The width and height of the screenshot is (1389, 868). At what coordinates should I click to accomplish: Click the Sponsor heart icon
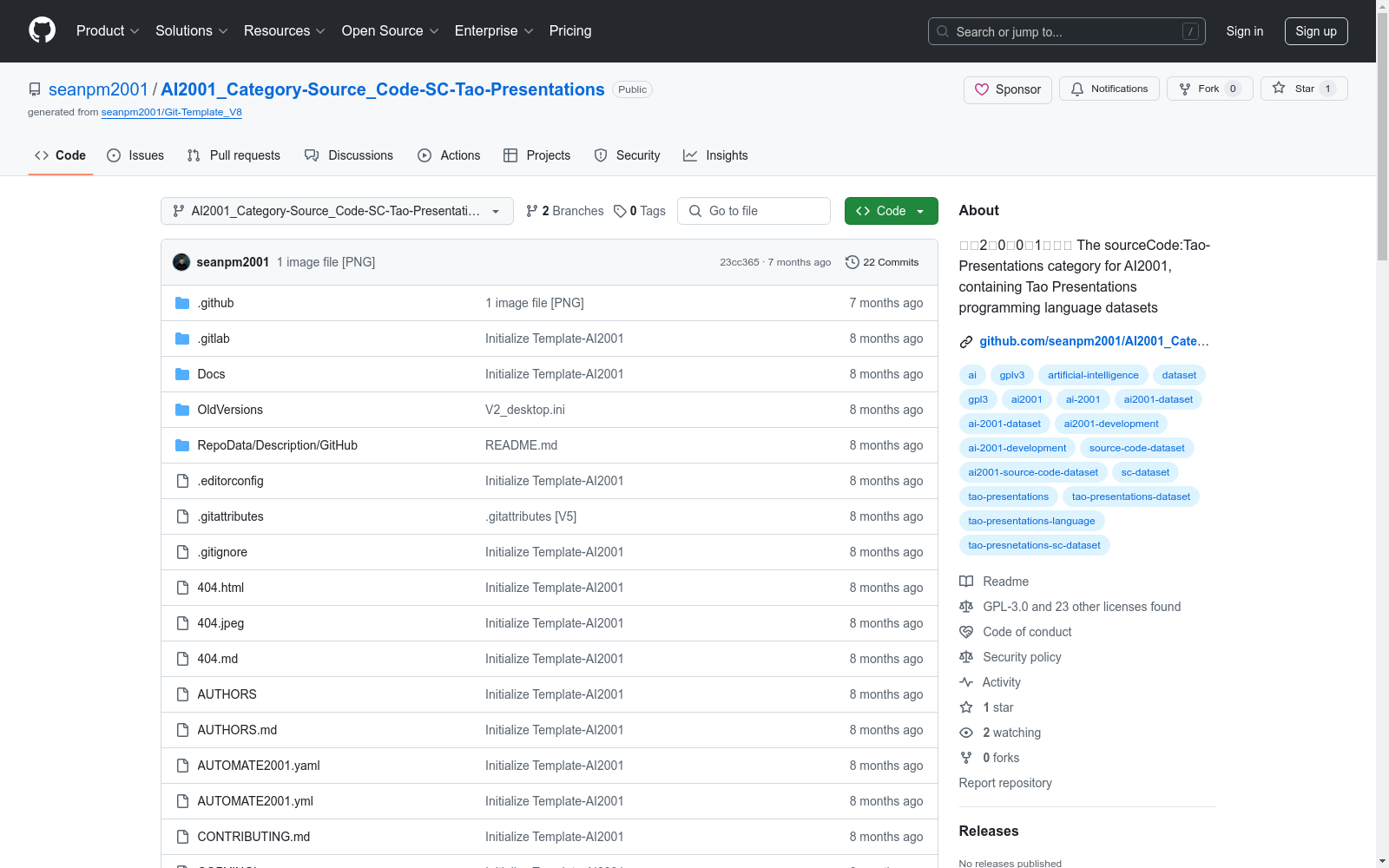click(x=982, y=89)
